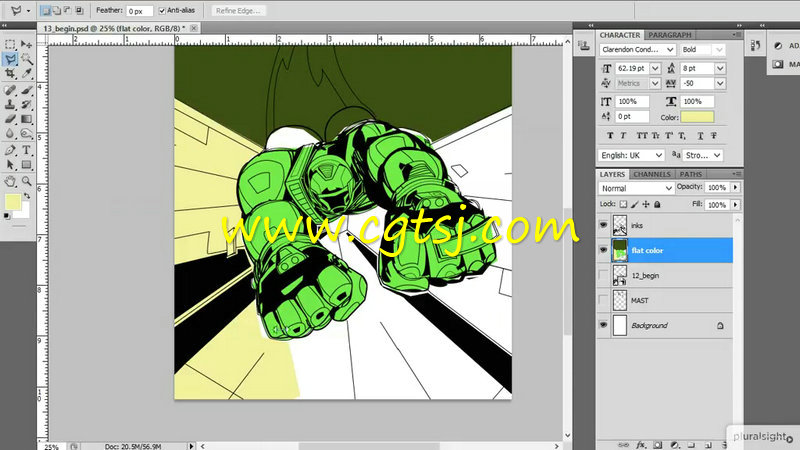The width and height of the screenshot is (800, 450).
Task: Select the Healing Brush tool
Action: [x=10, y=90]
